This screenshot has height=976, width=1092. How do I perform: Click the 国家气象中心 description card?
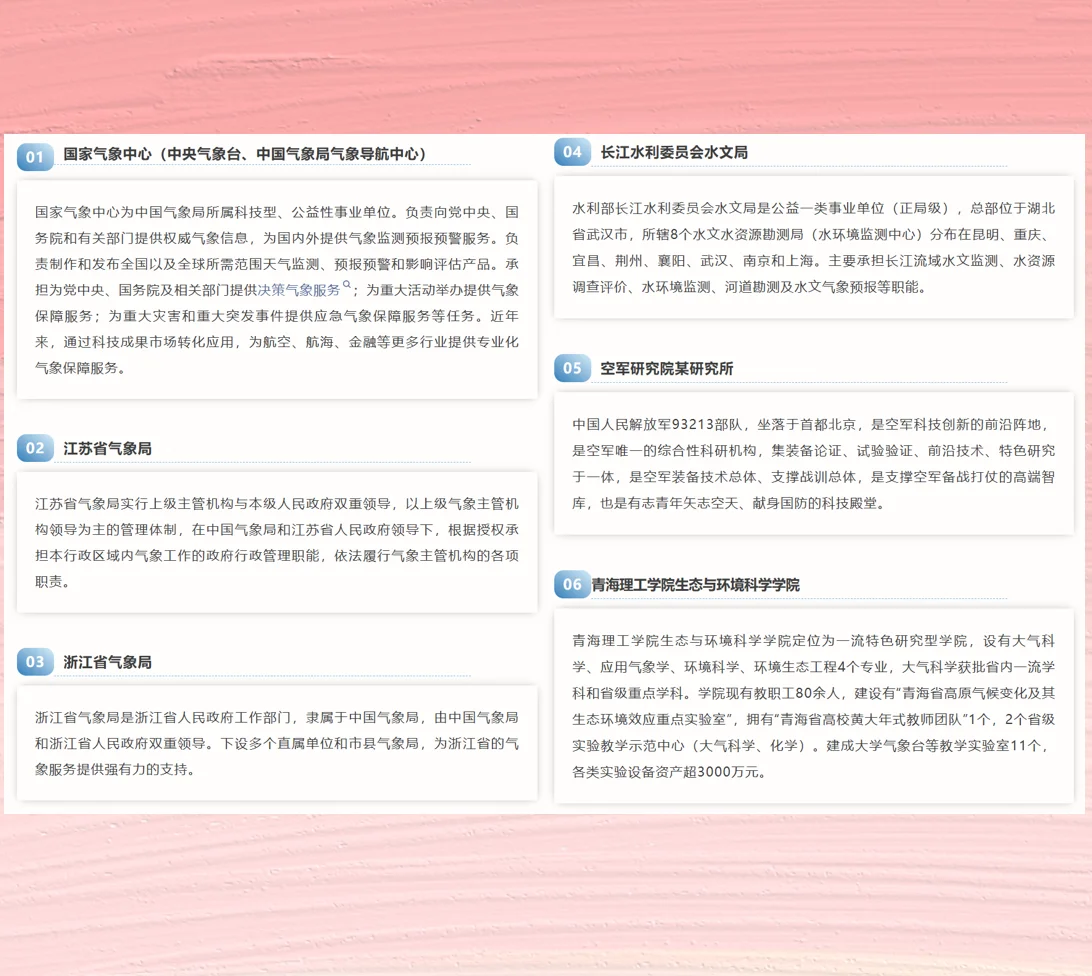tap(277, 290)
